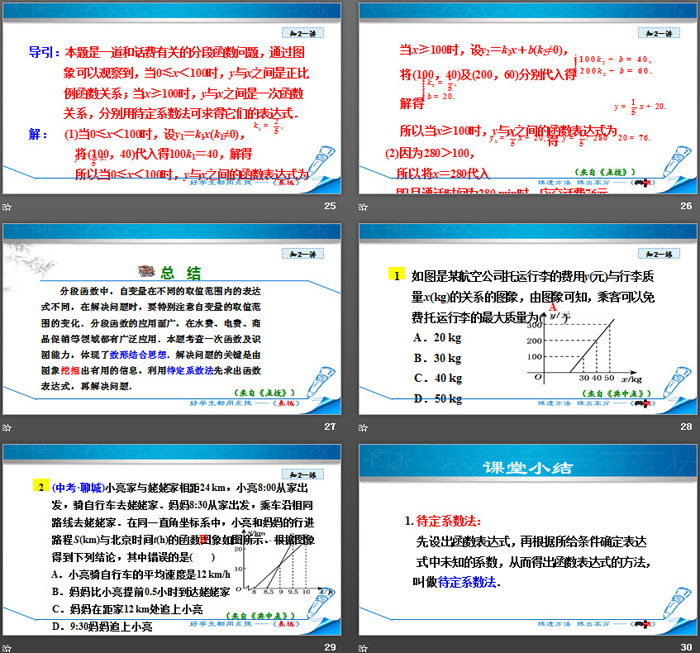This screenshot has width=700, height=653.
Task: Open slide 26 thumbnail with the solution steps
Action: click(528, 98)
